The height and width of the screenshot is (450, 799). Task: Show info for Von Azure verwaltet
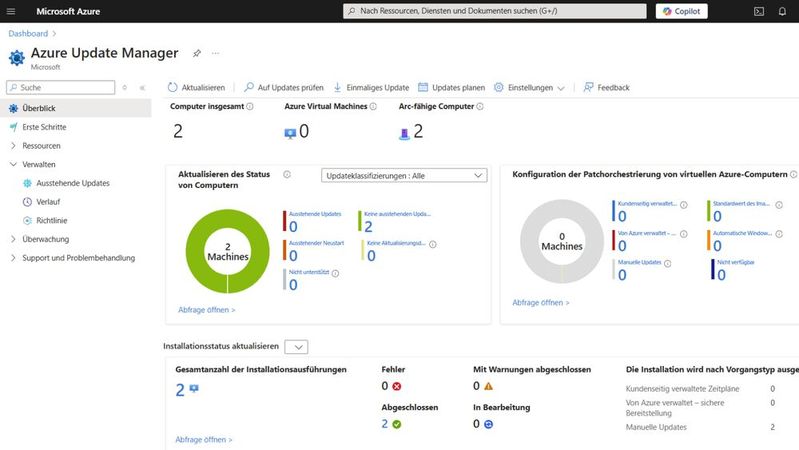pyautogui.click(x=684, y=234)
